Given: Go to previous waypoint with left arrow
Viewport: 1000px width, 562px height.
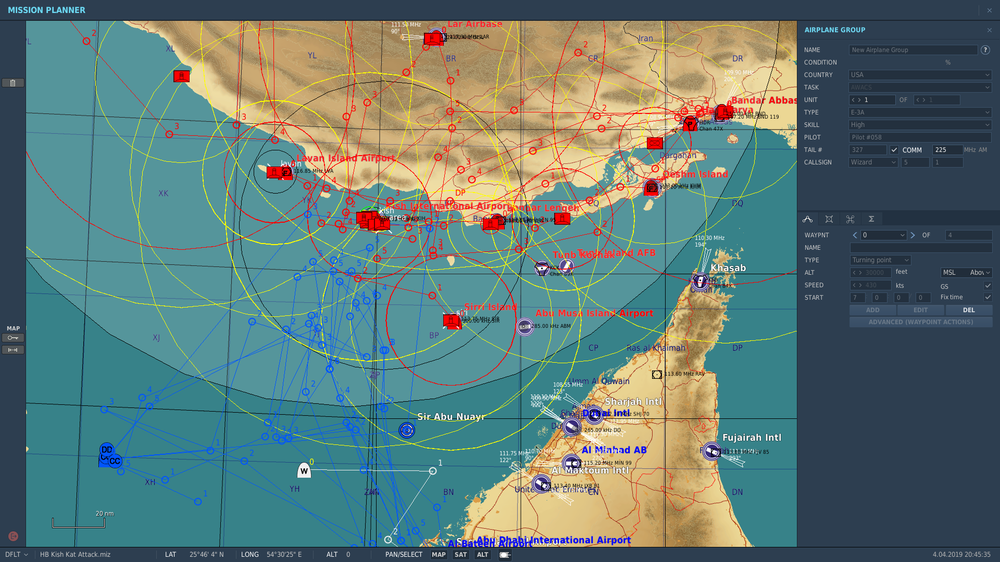Looking at the screenshot, I should [x=855, y=235].
